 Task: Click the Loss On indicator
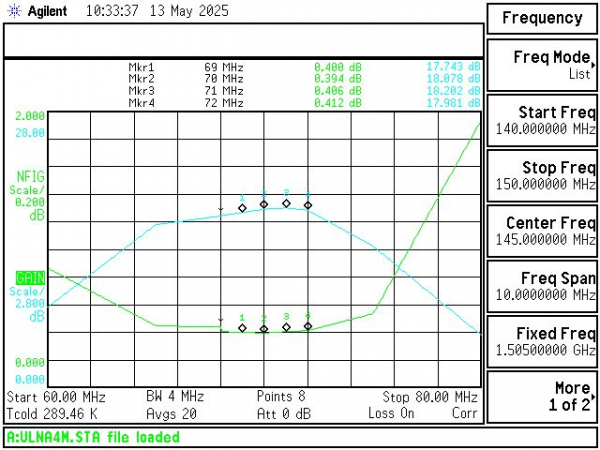pos(391,413)
